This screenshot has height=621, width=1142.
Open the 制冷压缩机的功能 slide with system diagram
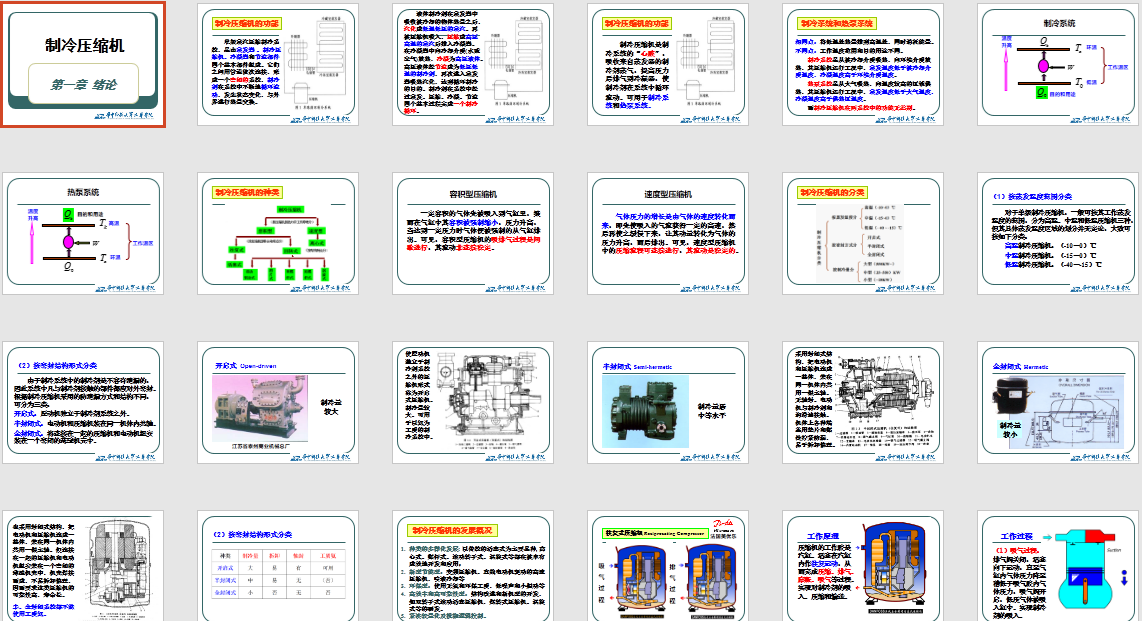click(277, 64)
